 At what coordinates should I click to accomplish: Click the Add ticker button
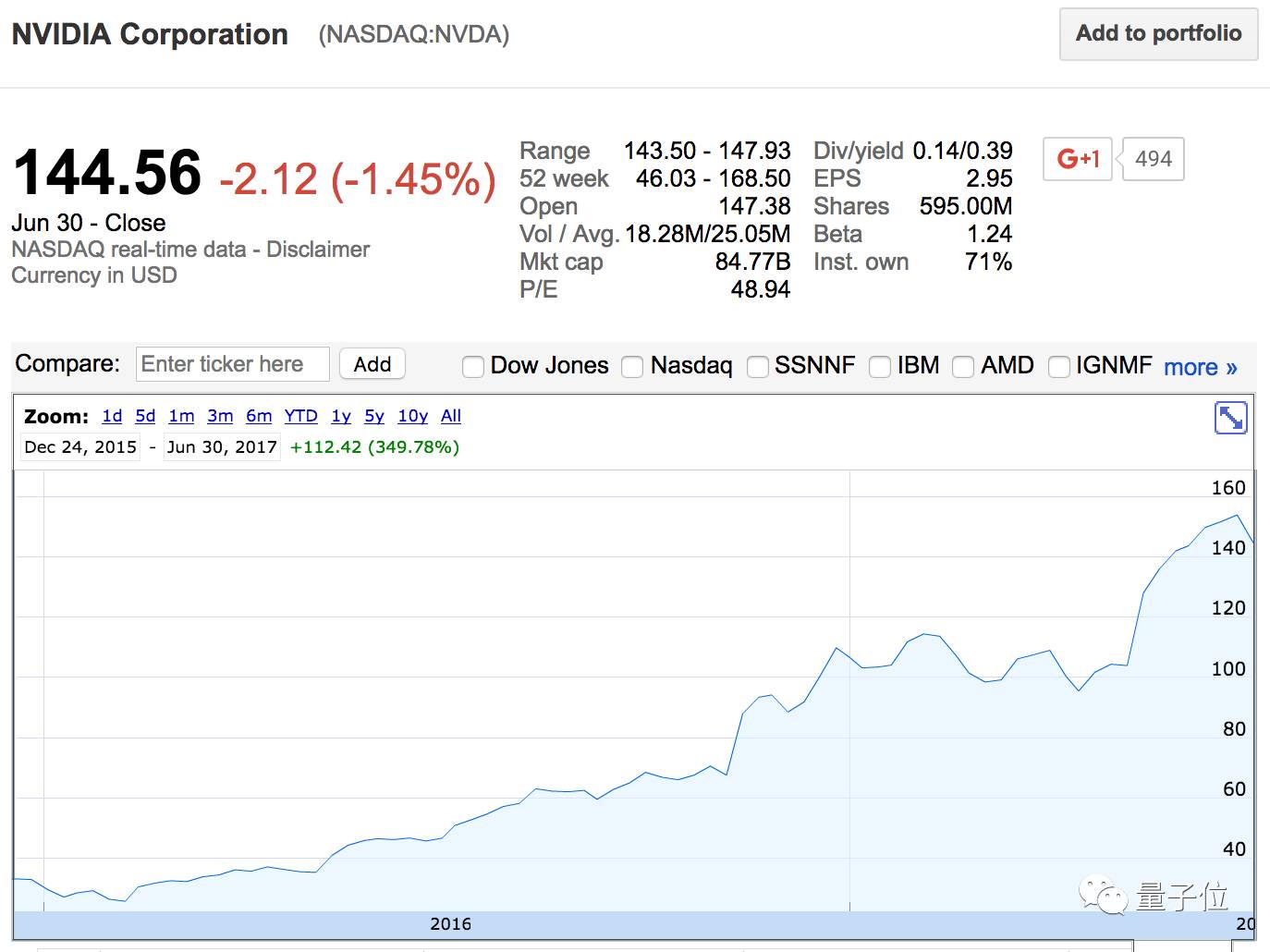372,364
